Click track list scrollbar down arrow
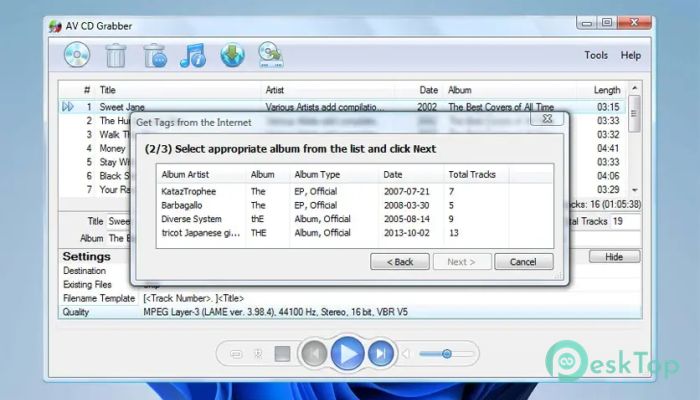 pyautogui.click(x=634, y=190)
